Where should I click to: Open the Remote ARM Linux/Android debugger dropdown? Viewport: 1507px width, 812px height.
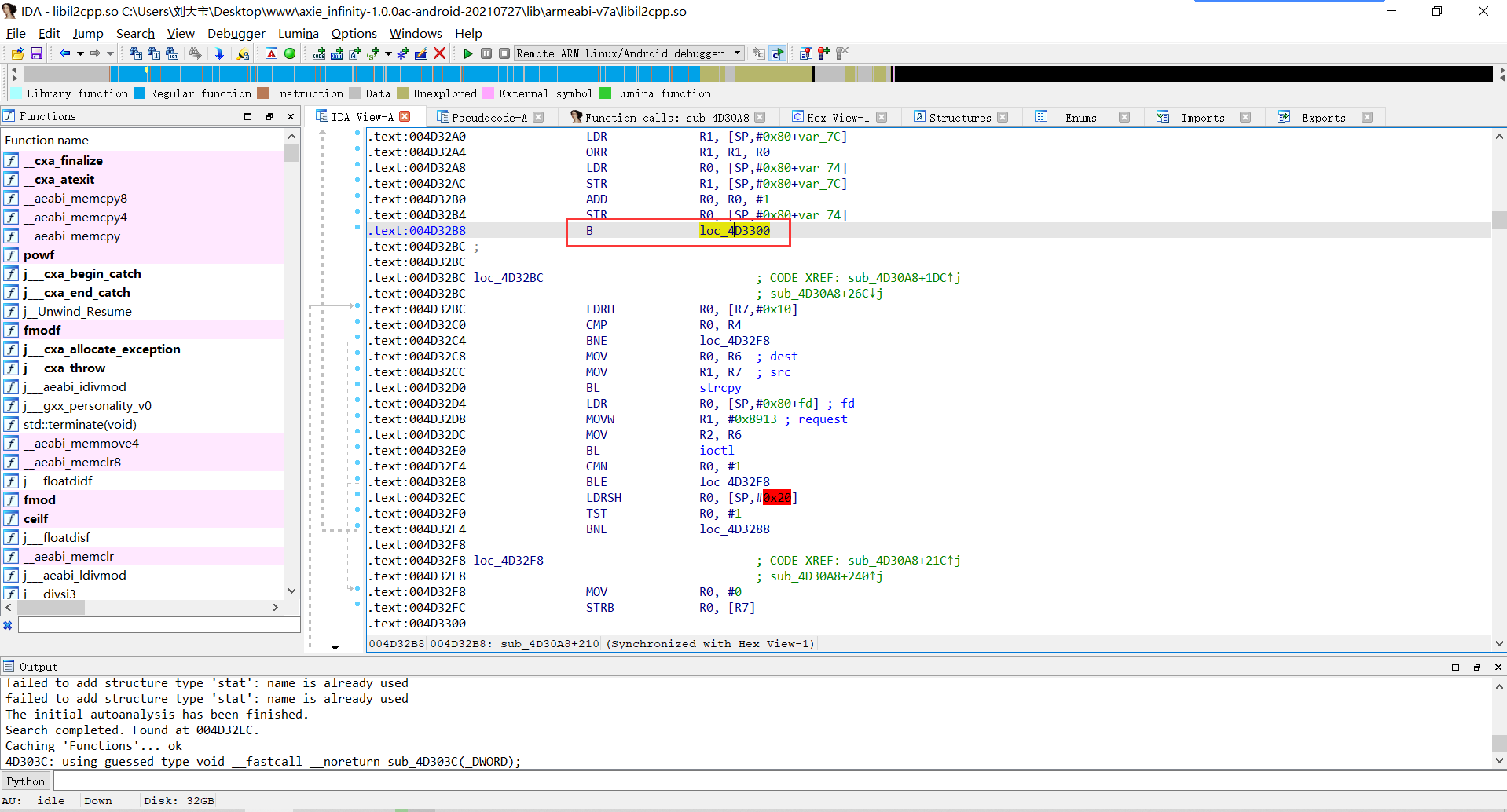737,53
